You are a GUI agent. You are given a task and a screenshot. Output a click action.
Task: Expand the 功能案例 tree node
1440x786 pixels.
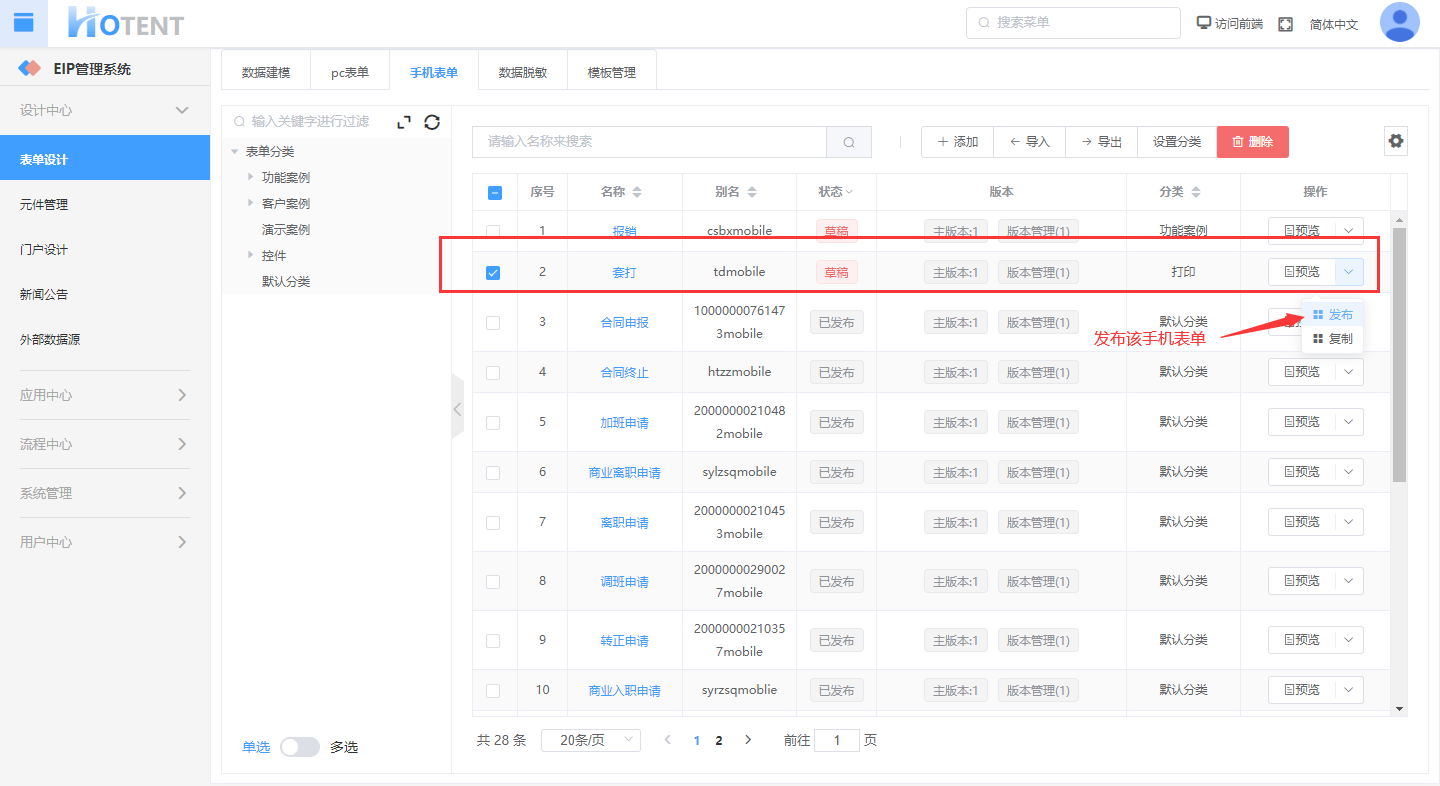coord(251,177)
